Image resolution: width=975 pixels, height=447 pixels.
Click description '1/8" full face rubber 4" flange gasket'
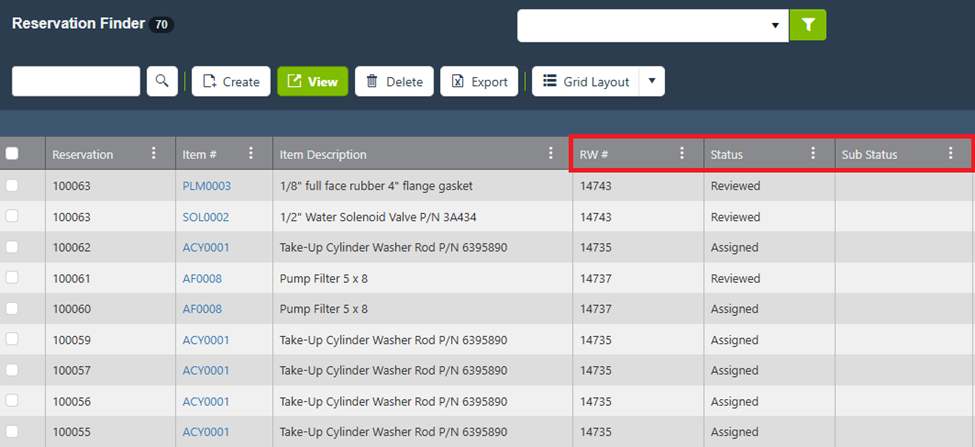376,186
